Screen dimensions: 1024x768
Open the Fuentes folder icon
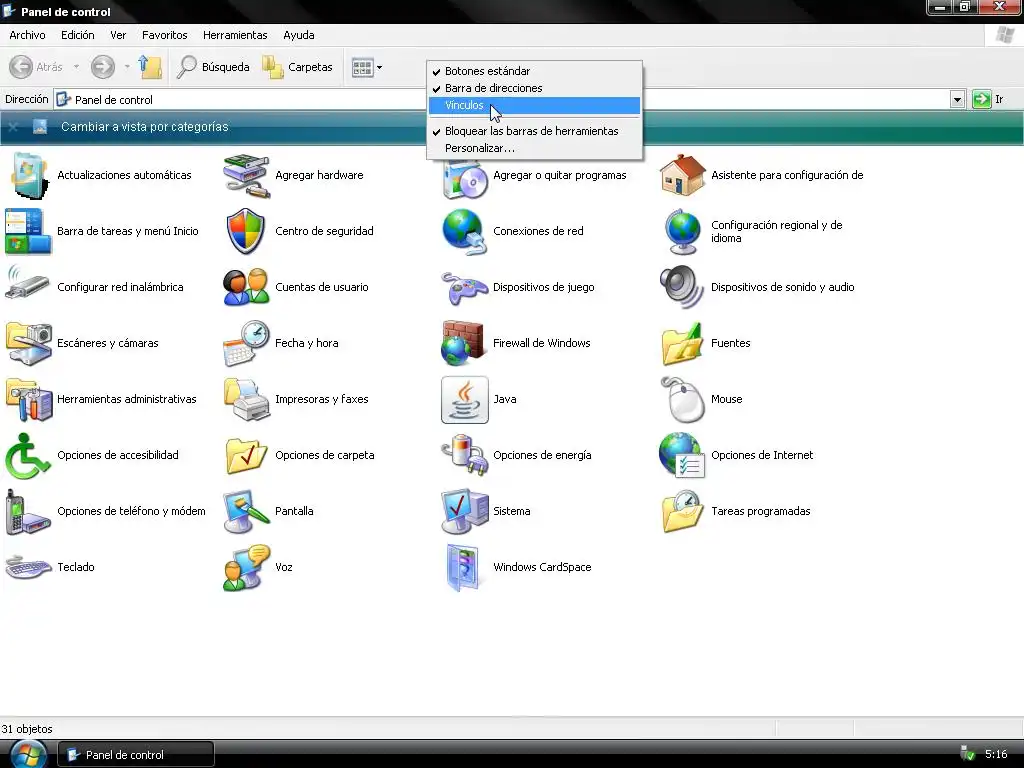[682, 344]
